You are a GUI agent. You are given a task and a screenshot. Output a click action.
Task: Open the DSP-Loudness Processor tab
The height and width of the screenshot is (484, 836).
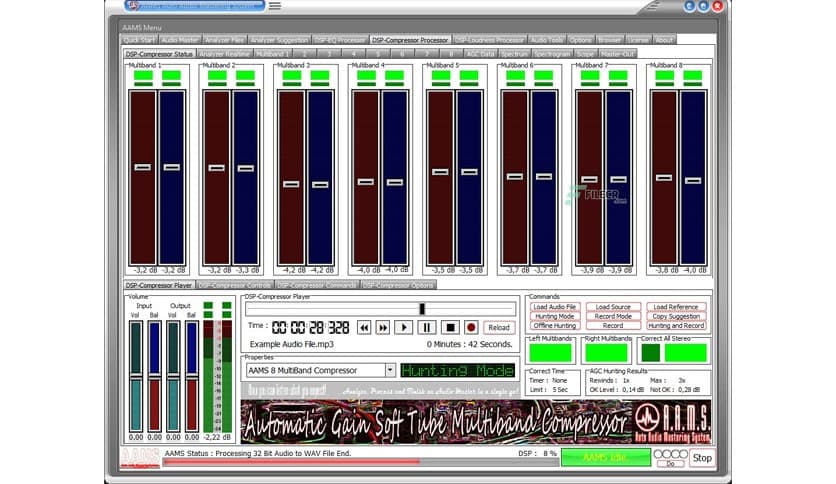(x=489, y=40)
